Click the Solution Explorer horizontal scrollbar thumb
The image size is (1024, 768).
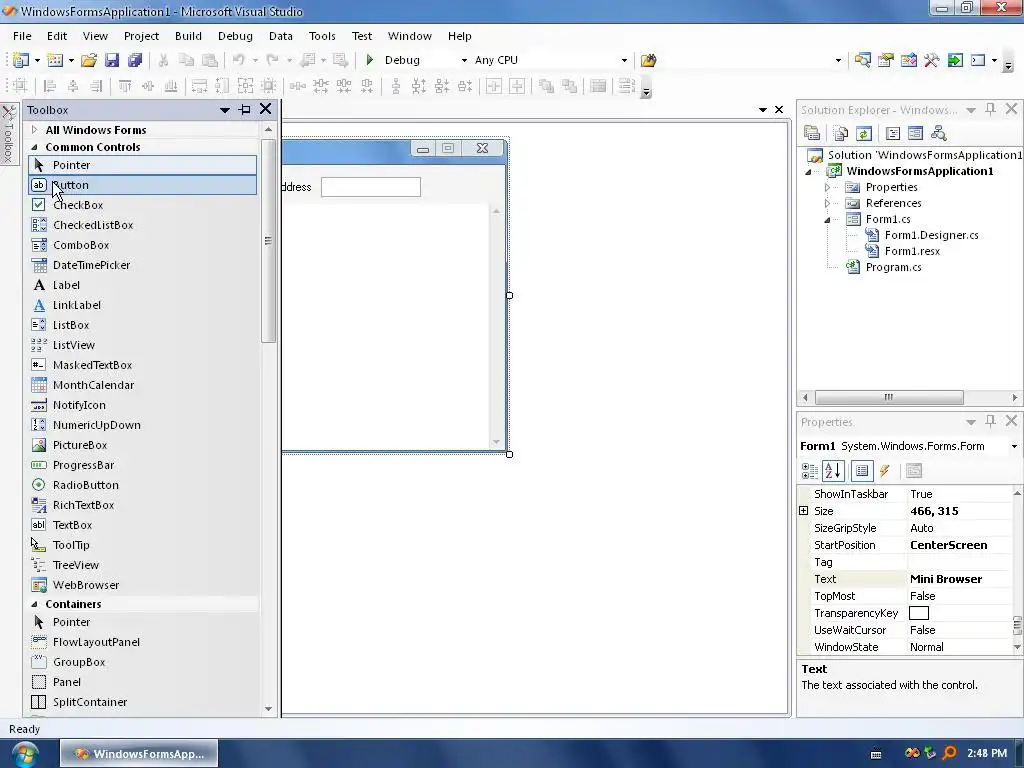[889, 397]
